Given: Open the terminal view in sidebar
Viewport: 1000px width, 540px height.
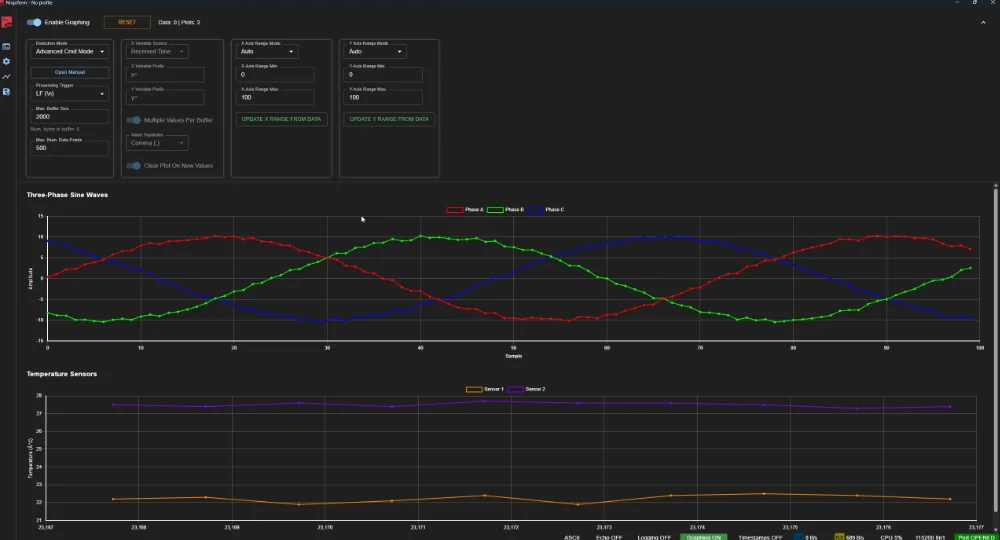Looking at the screenshot, I should tap(6, 46).
